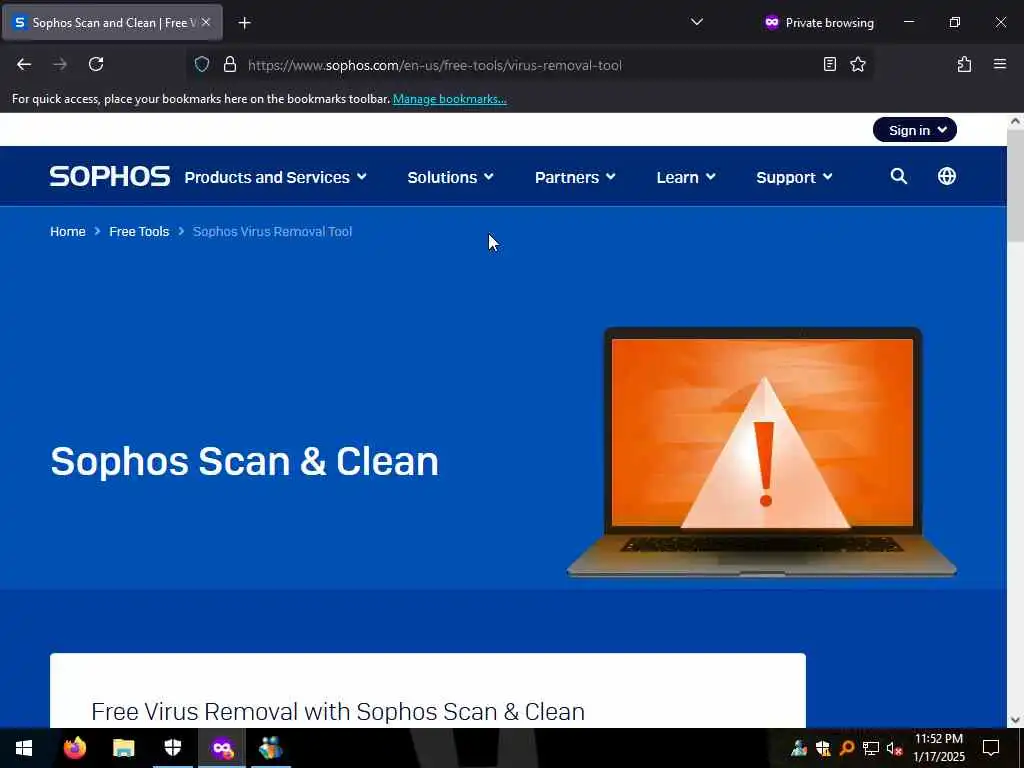Open Firefox application hamburger menu

click(x=999, y=65)
